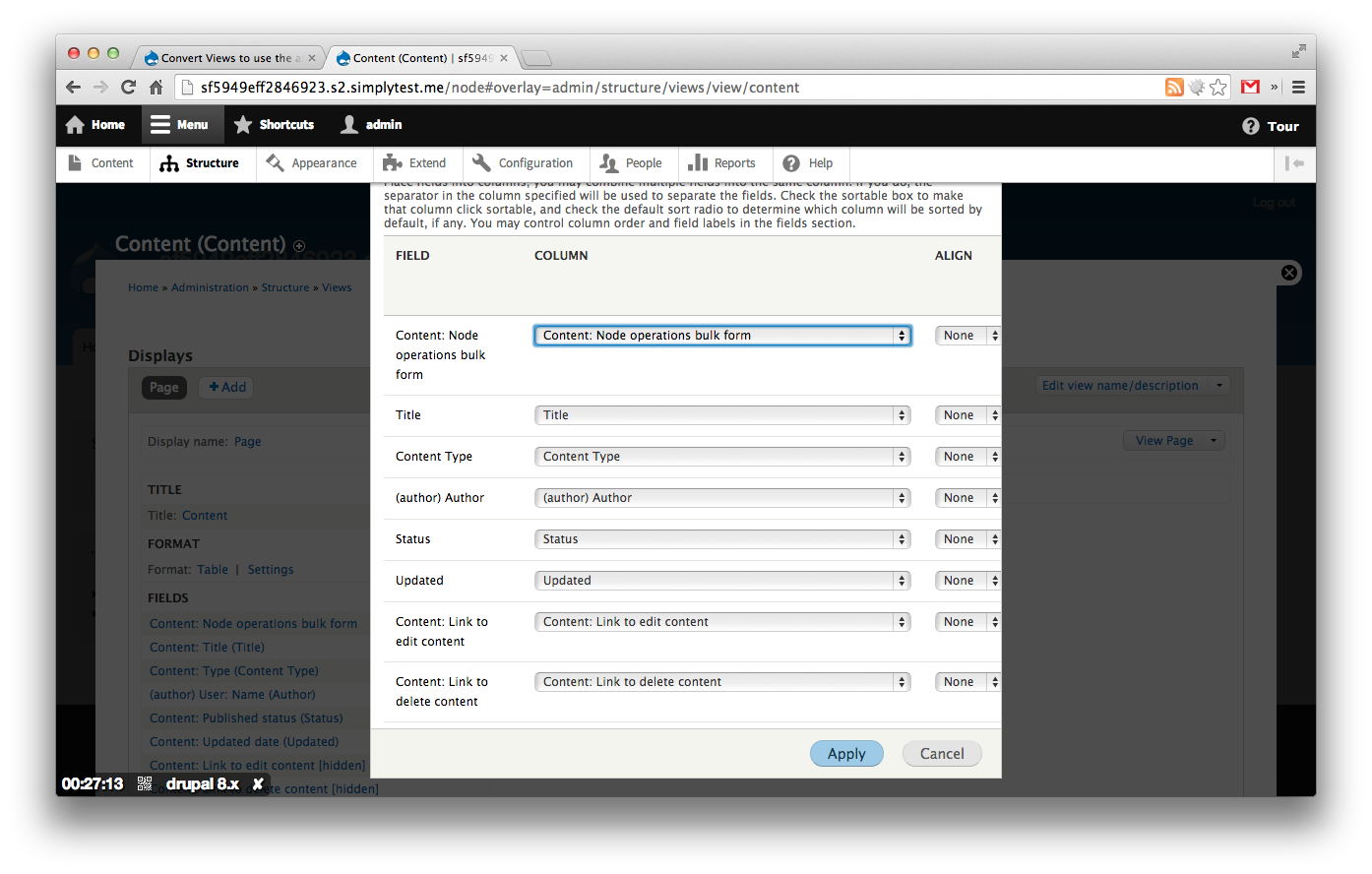Open column dropdown for Content Type

[722, 457]
